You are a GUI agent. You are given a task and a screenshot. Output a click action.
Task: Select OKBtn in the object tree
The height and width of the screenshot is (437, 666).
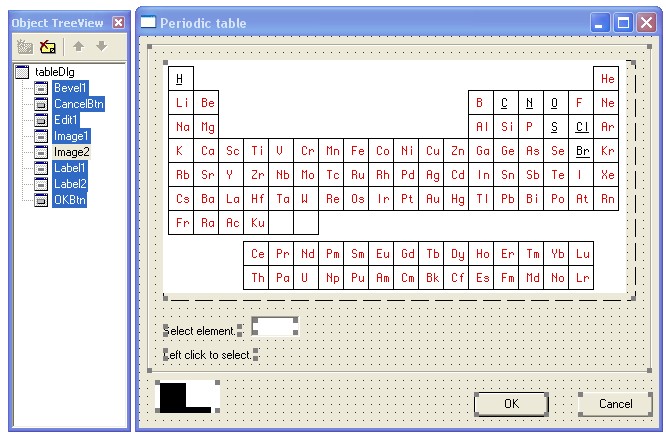71,200
